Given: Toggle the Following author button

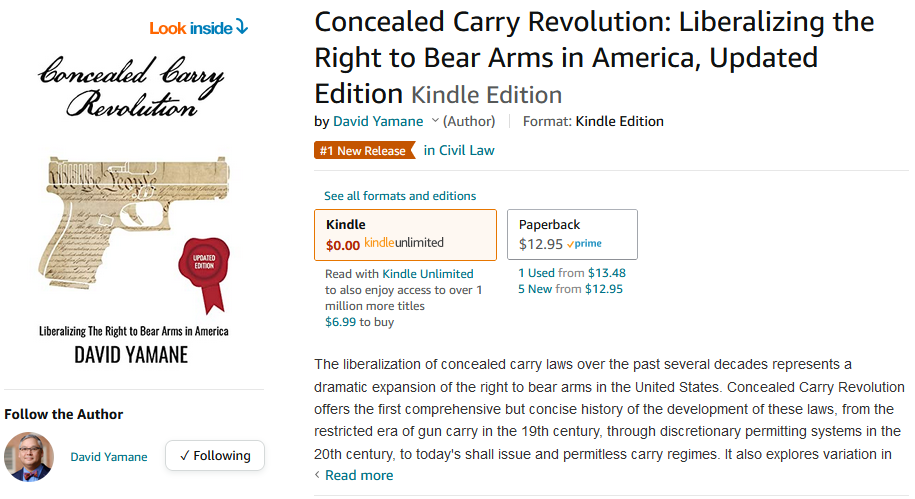Looking at the screenshot, I should pyautogui.click(x=215, y=456).
